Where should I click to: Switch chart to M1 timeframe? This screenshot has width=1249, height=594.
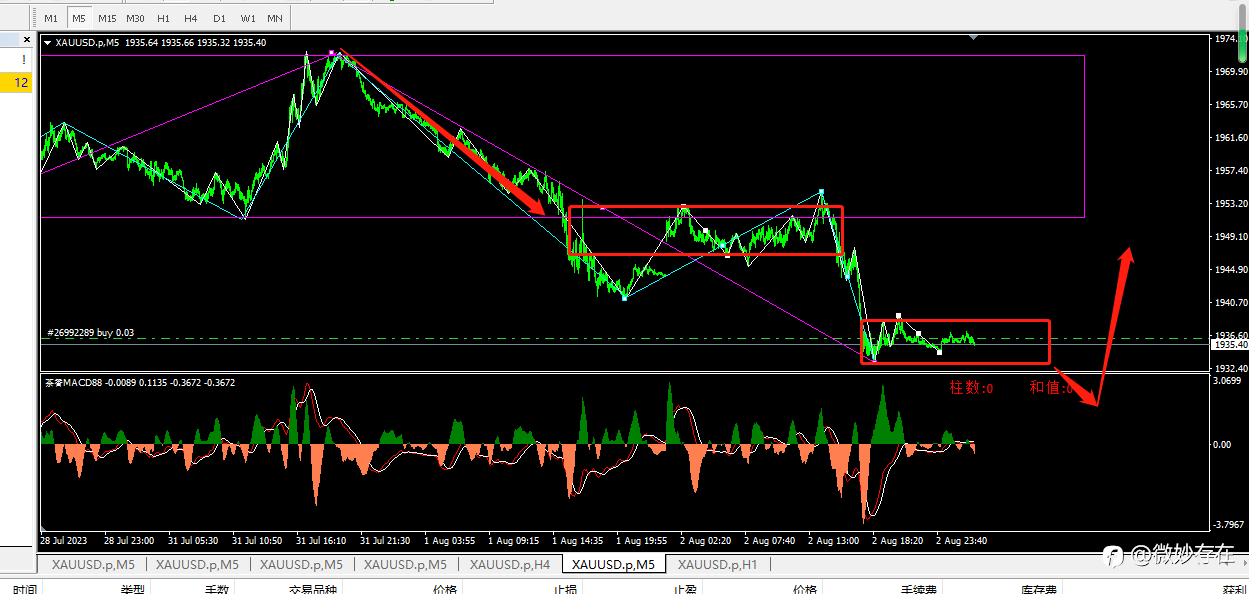click(51, 18)
